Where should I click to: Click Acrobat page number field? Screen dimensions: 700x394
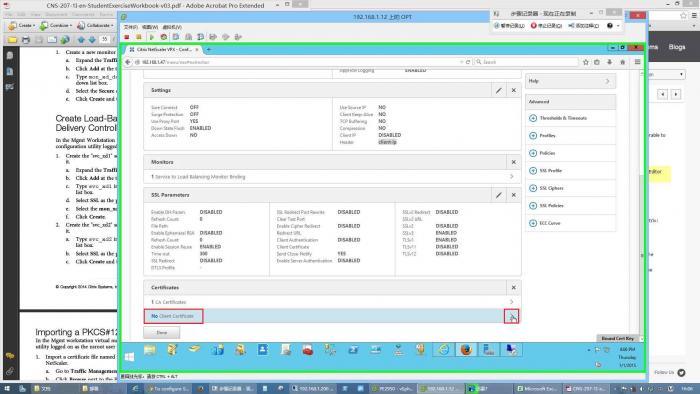coord(105,40)
